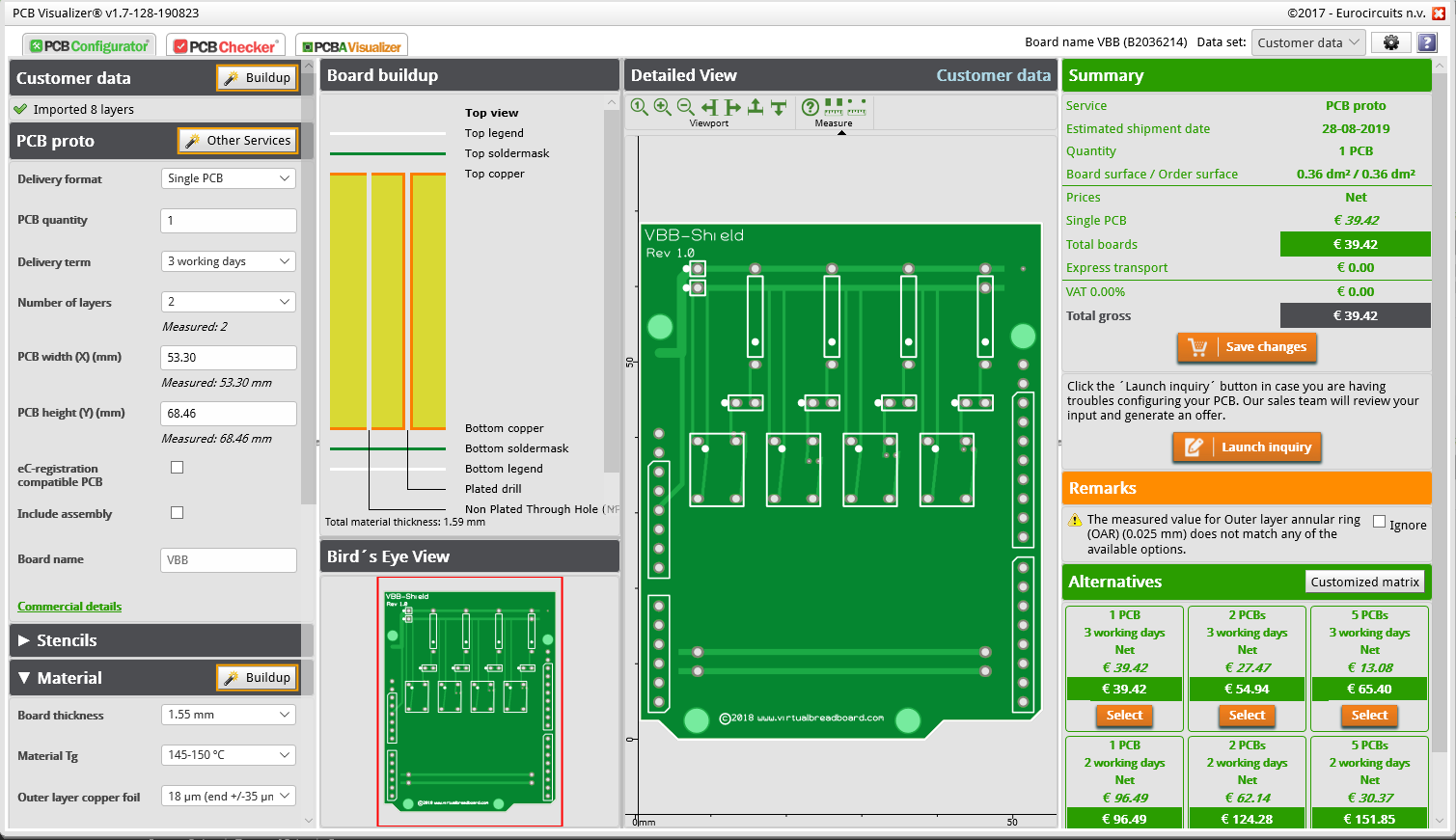The width and height of the screenshot is (1456, 840).
Task: Open the PCBA Visualizer tab
Action: tap(351, 44)
